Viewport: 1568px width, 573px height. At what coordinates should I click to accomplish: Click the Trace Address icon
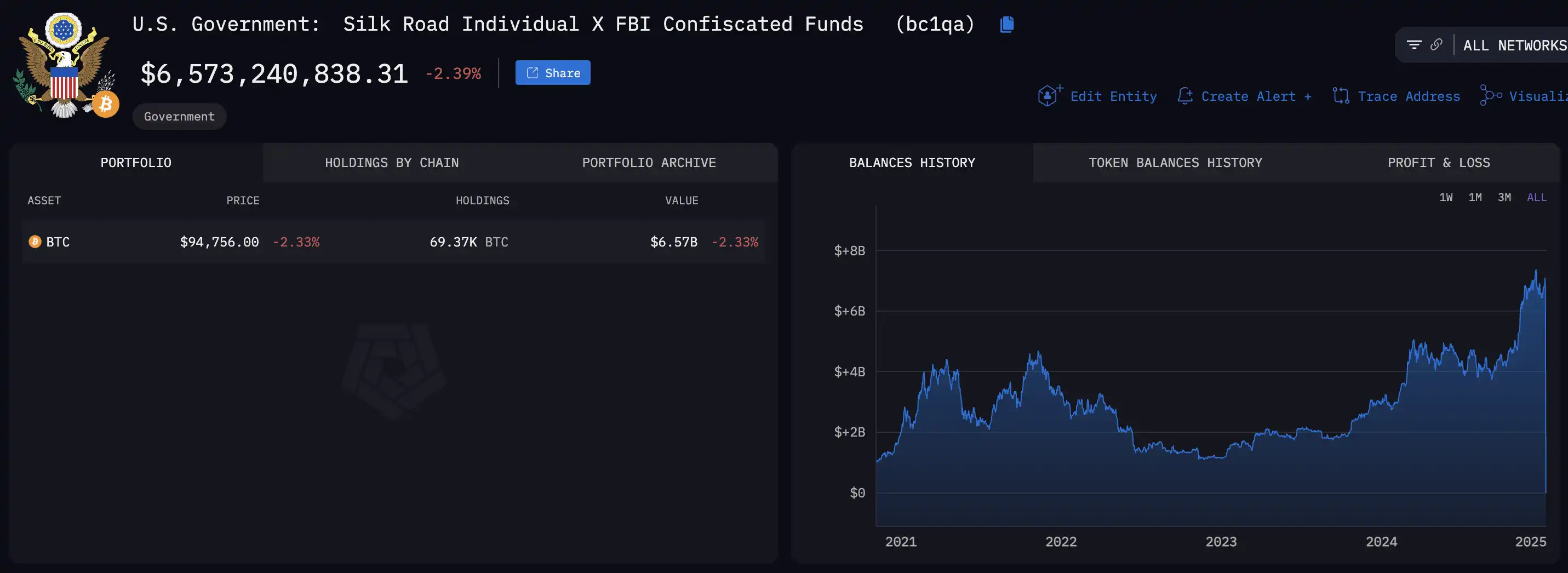pos(1340,96)
